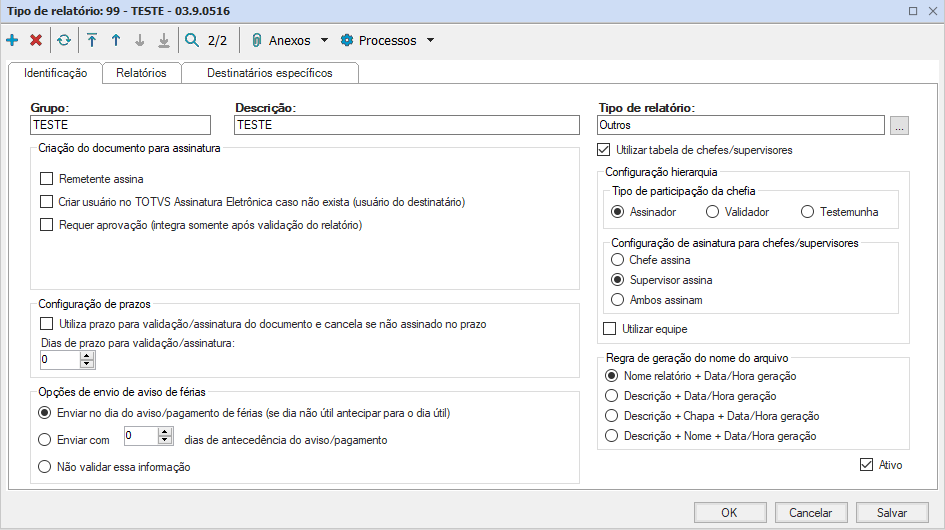Select Nome relatório + Data/Hora geração

coord(612,376)
